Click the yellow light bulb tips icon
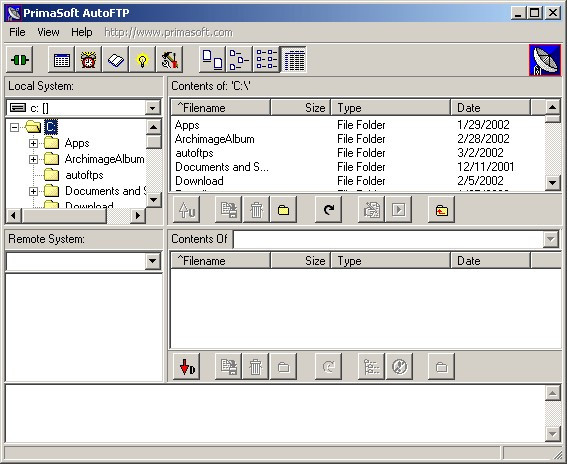 pyautogui.click(x=142, y=59)
